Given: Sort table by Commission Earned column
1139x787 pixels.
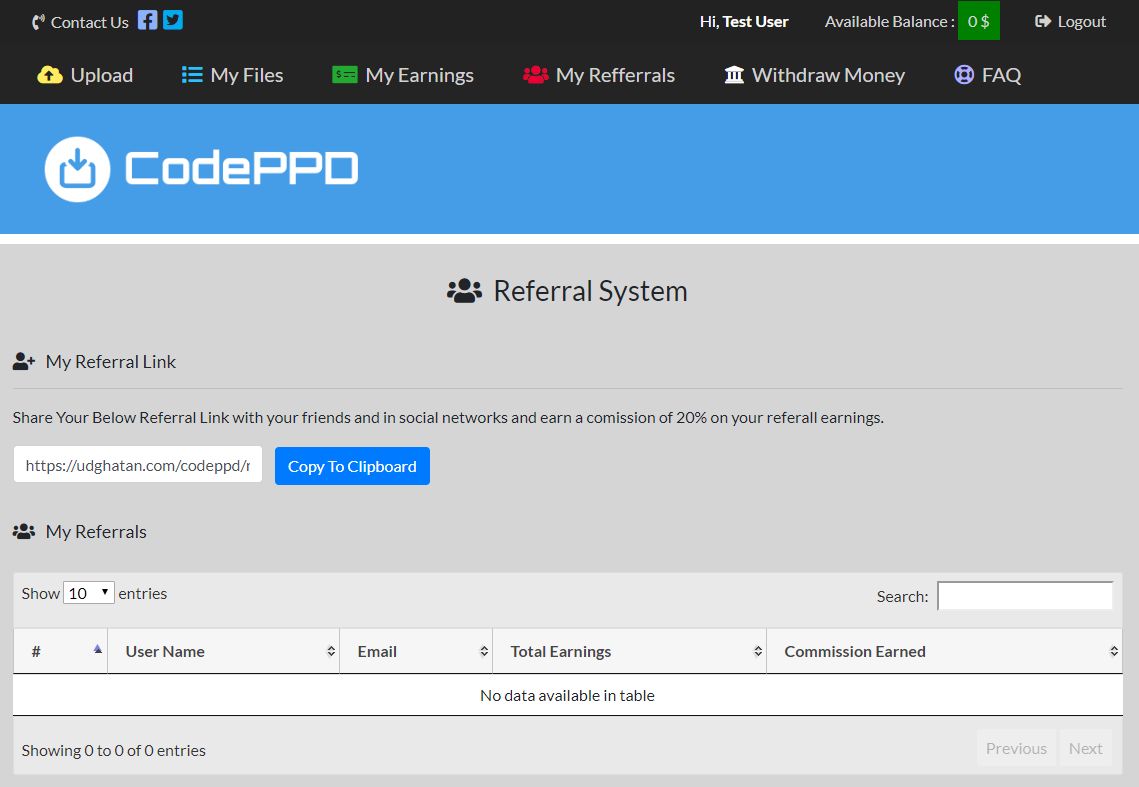Looking at the screenshot, I should 943,651.
